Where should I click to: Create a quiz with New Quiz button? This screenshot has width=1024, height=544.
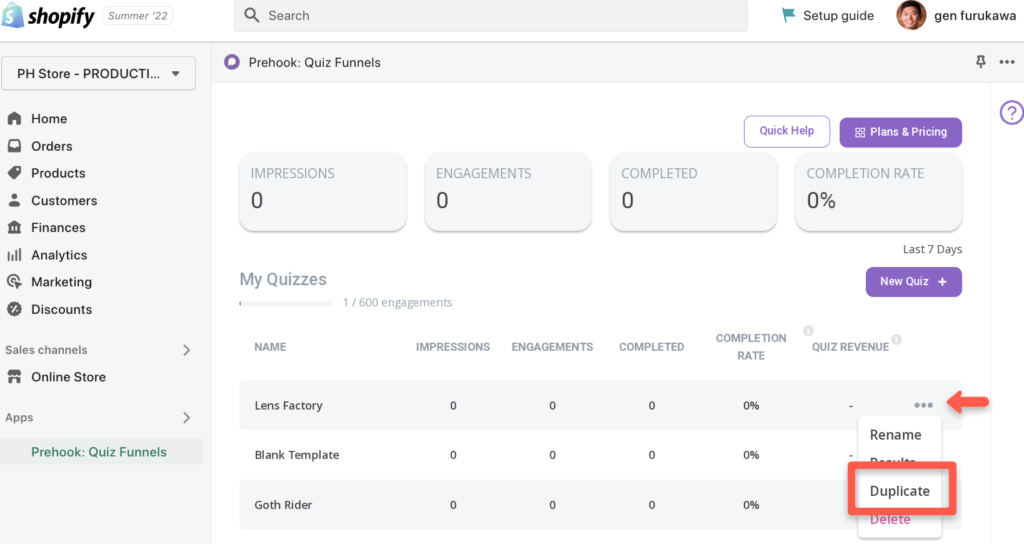[x=914, y=281]
